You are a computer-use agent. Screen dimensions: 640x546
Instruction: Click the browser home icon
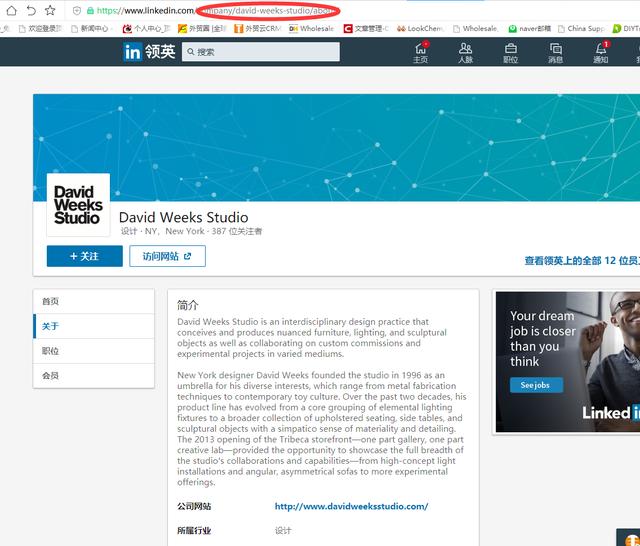(x=11, y=10)
